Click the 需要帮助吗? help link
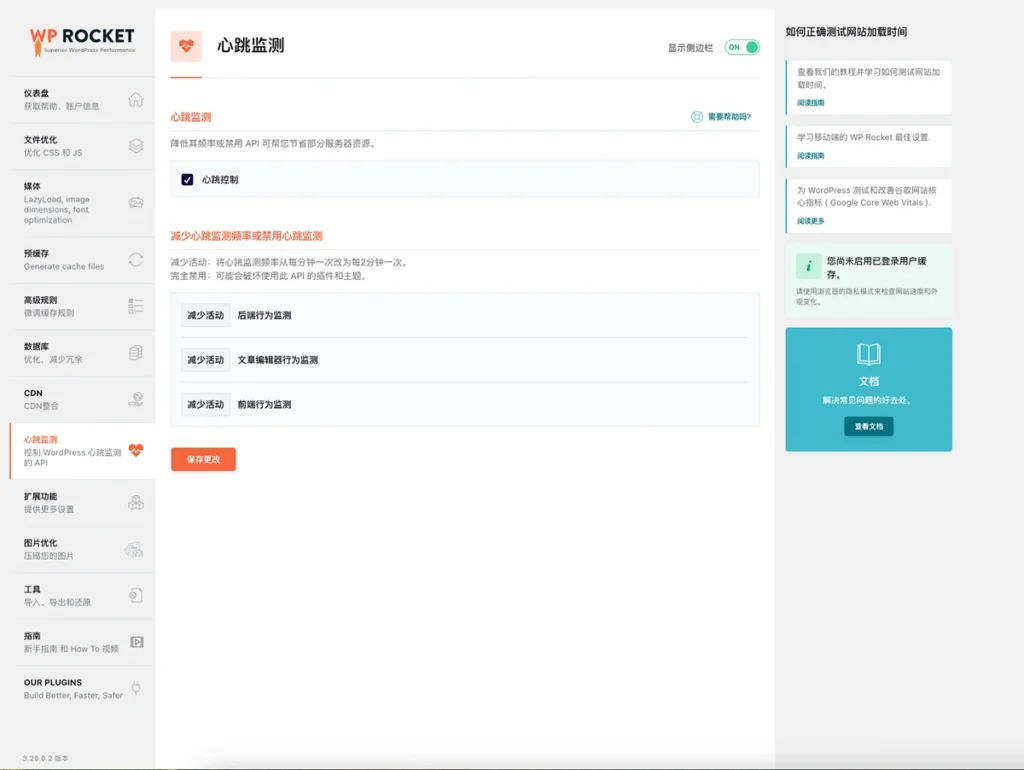This screenshot has height=770, width=1024. tap(722, 117)
